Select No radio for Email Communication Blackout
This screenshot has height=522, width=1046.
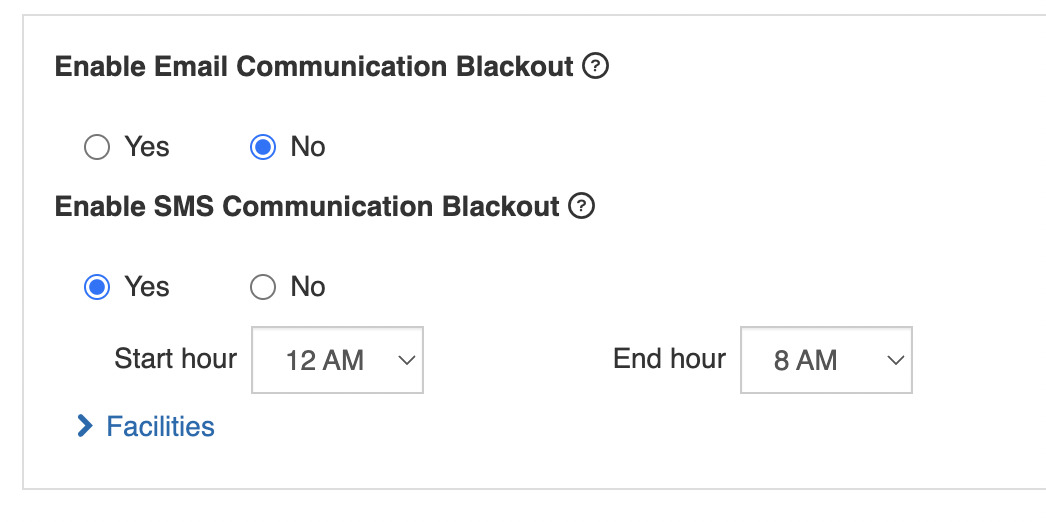pos(263,147)
